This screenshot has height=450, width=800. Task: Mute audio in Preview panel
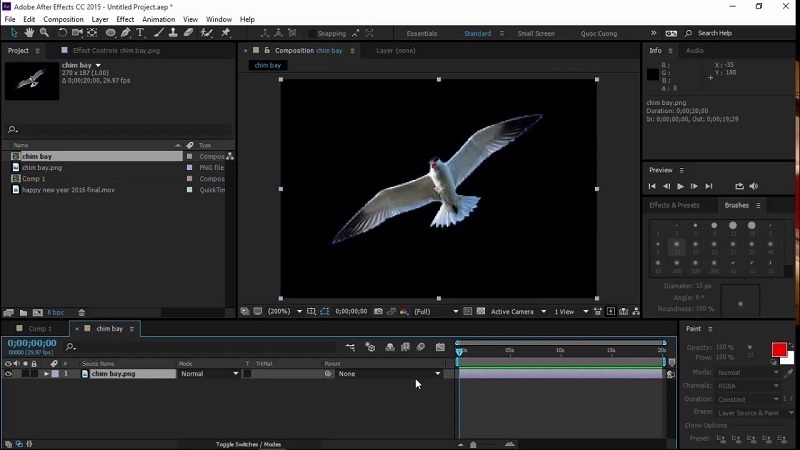[754, 186]
